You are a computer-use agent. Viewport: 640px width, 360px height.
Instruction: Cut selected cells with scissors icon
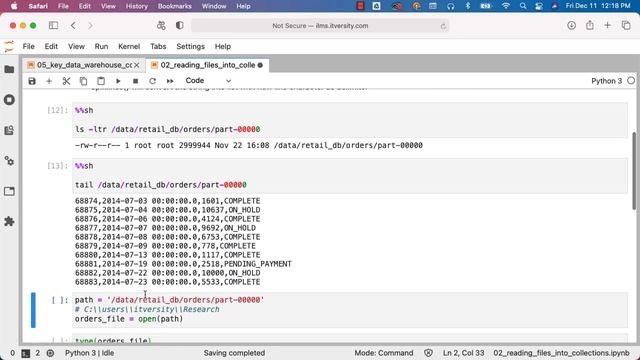click(66, 81)
